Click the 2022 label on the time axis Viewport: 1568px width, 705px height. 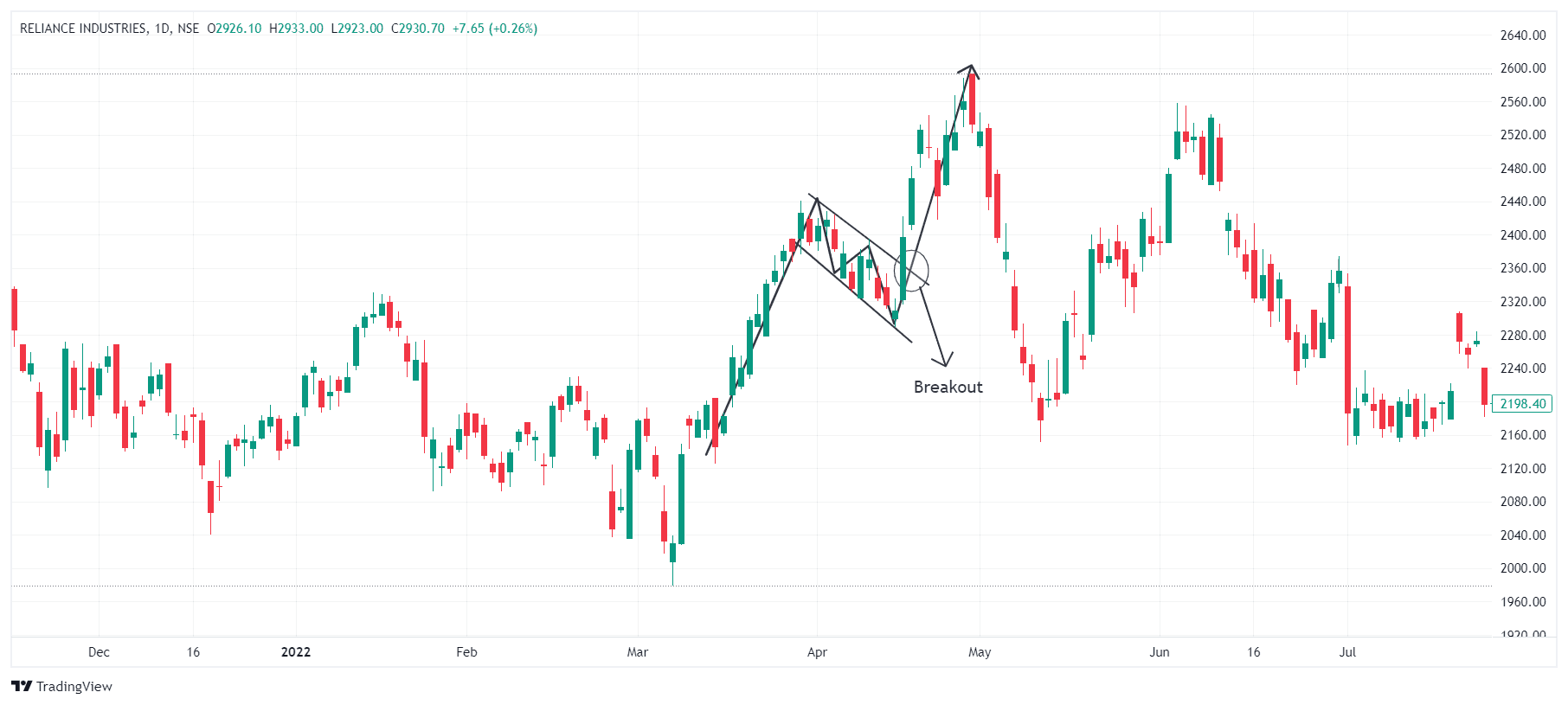coord(296,652)
